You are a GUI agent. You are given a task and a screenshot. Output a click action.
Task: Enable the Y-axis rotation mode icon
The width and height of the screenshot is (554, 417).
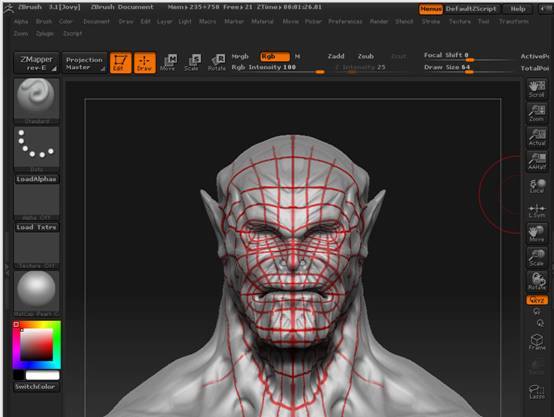point(537,311)
